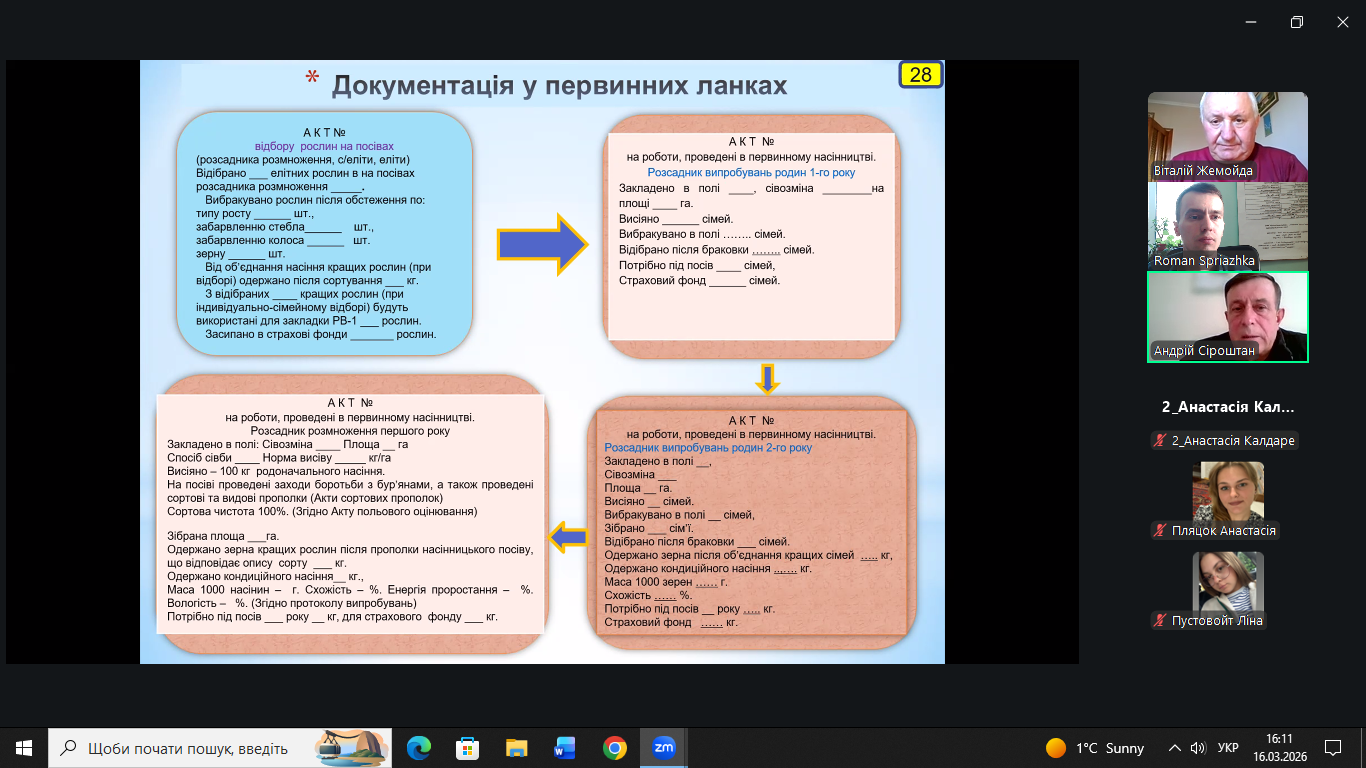Image resolution: width=1366 pixels, height=768 pixels.
Task: Select Пляцок Анастасія's profile photo tile
Action: pos(1228,491)
